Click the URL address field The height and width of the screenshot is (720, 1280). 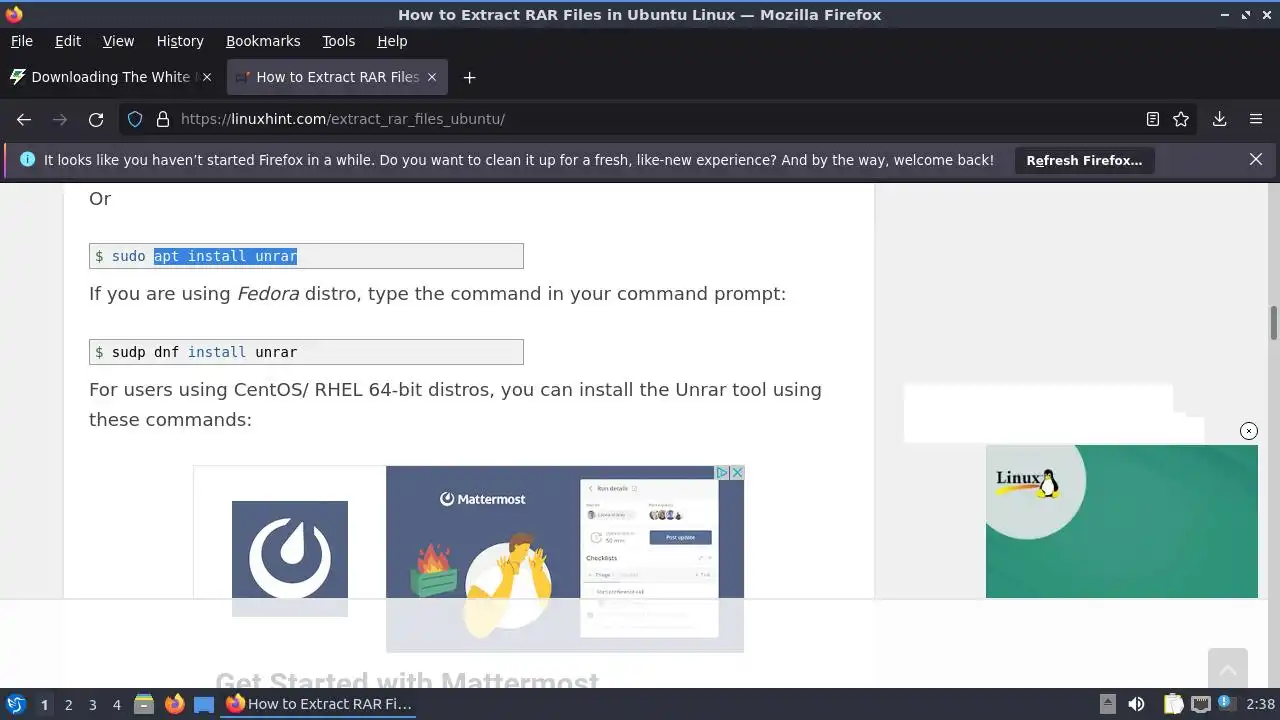point(655,119)
